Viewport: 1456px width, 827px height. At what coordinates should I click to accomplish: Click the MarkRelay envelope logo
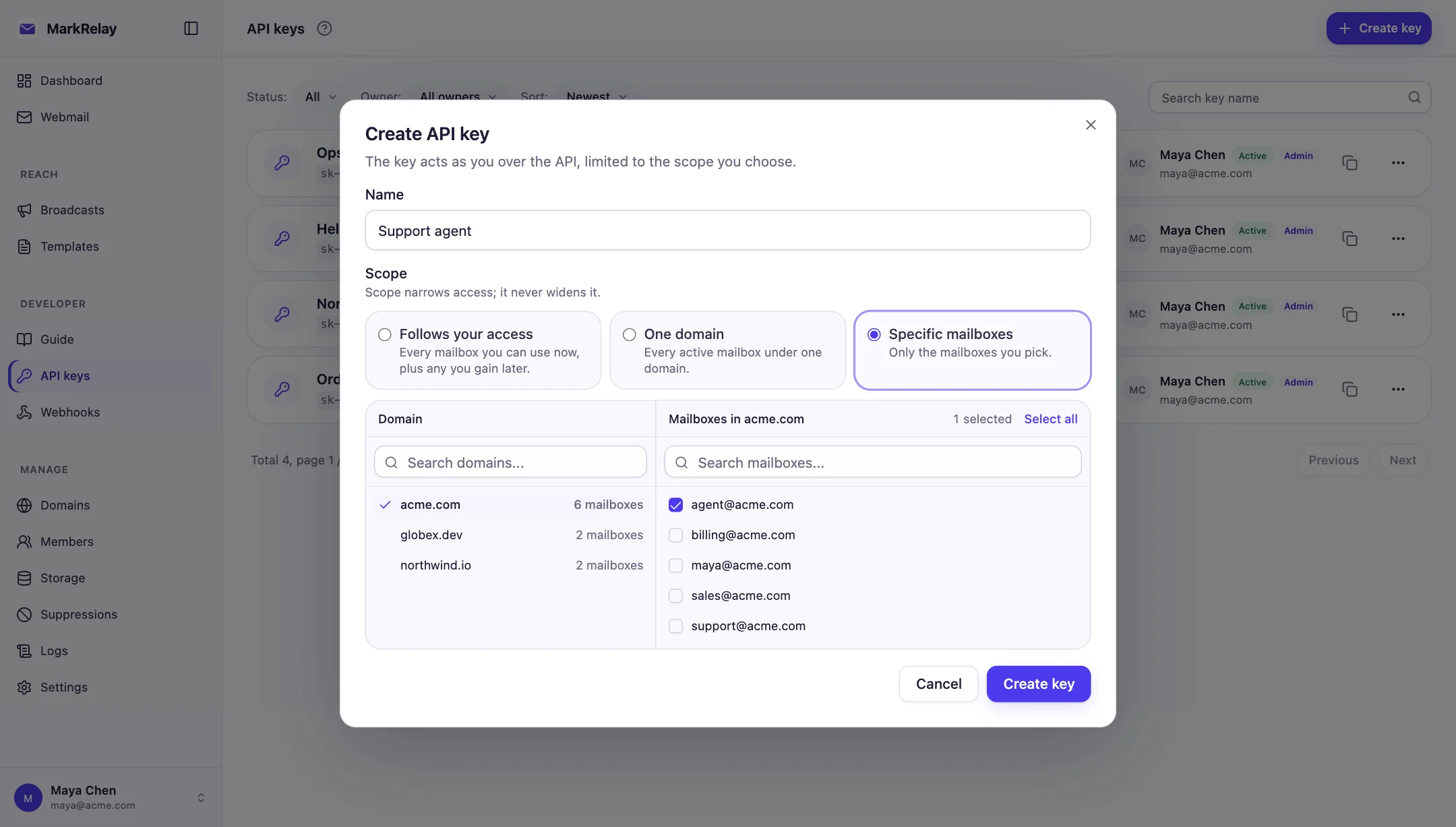(x=27, y=28)
